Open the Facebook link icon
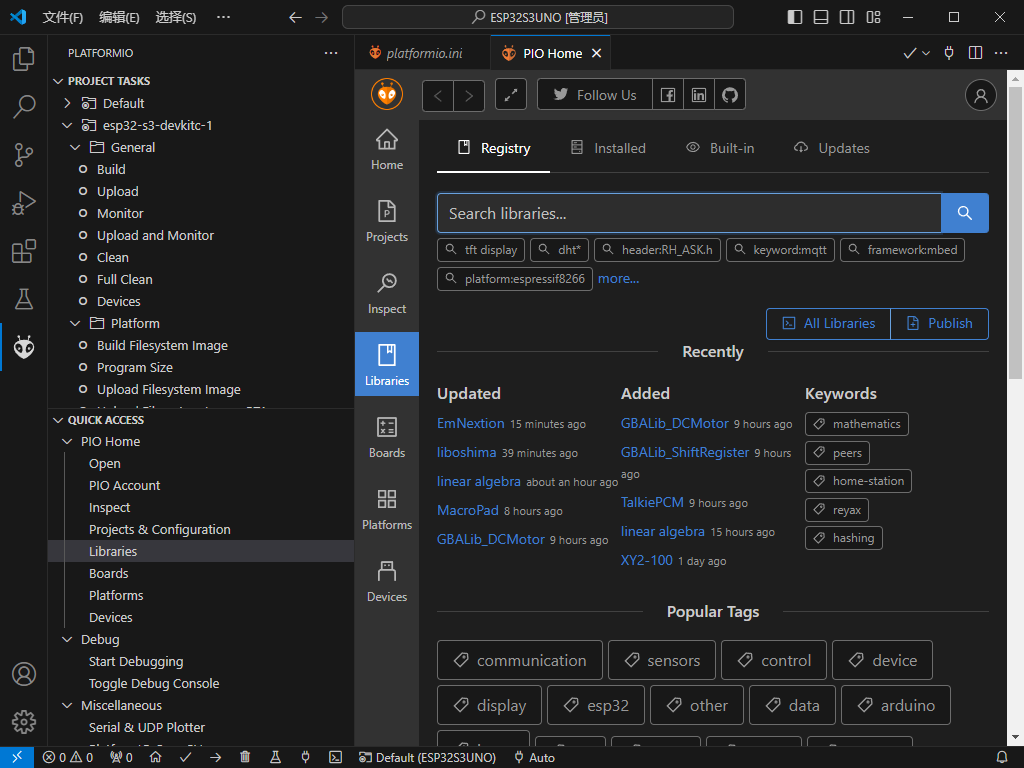 (x=667, y=95)
